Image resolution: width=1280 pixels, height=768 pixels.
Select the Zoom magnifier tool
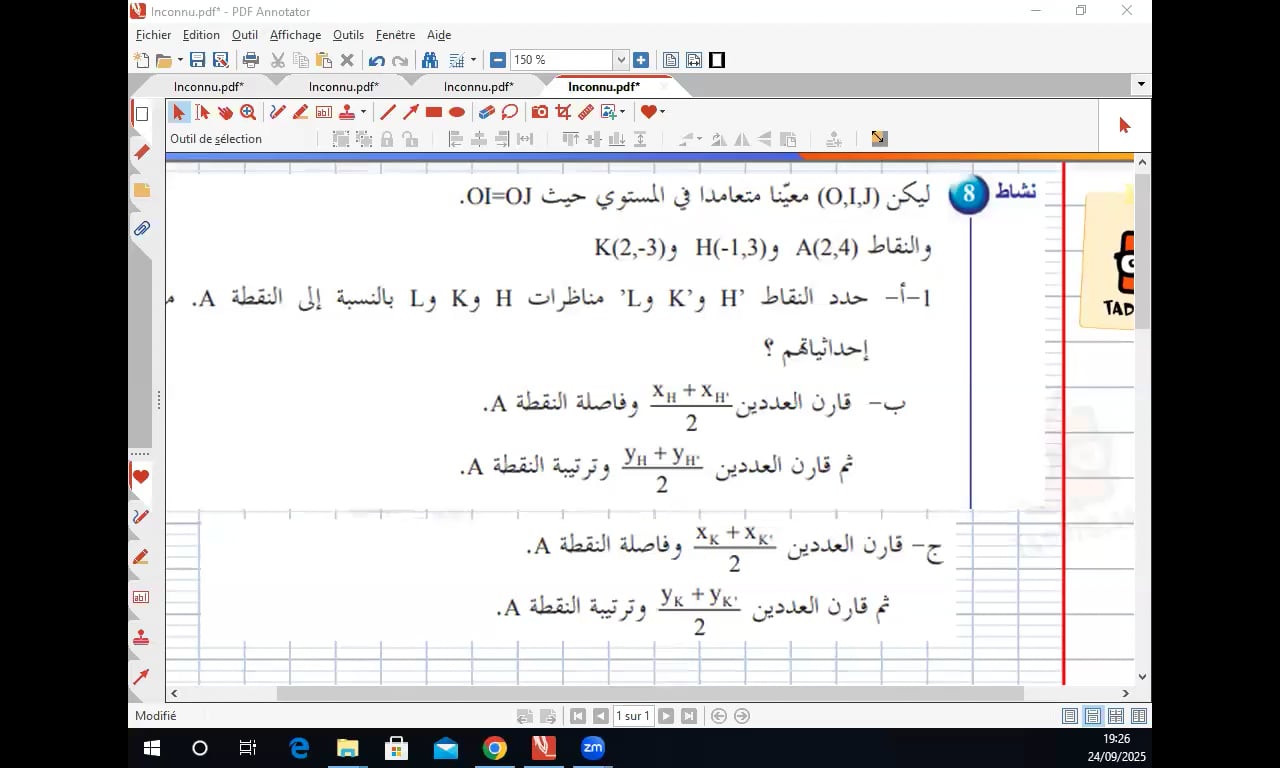point(248,112)
